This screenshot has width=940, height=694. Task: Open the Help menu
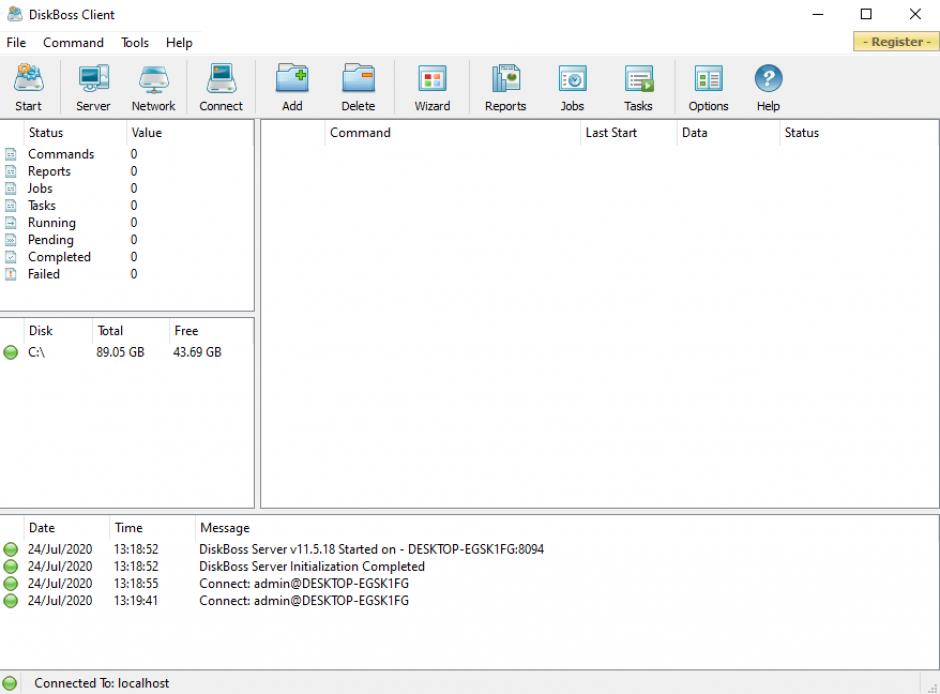(179, 43)
